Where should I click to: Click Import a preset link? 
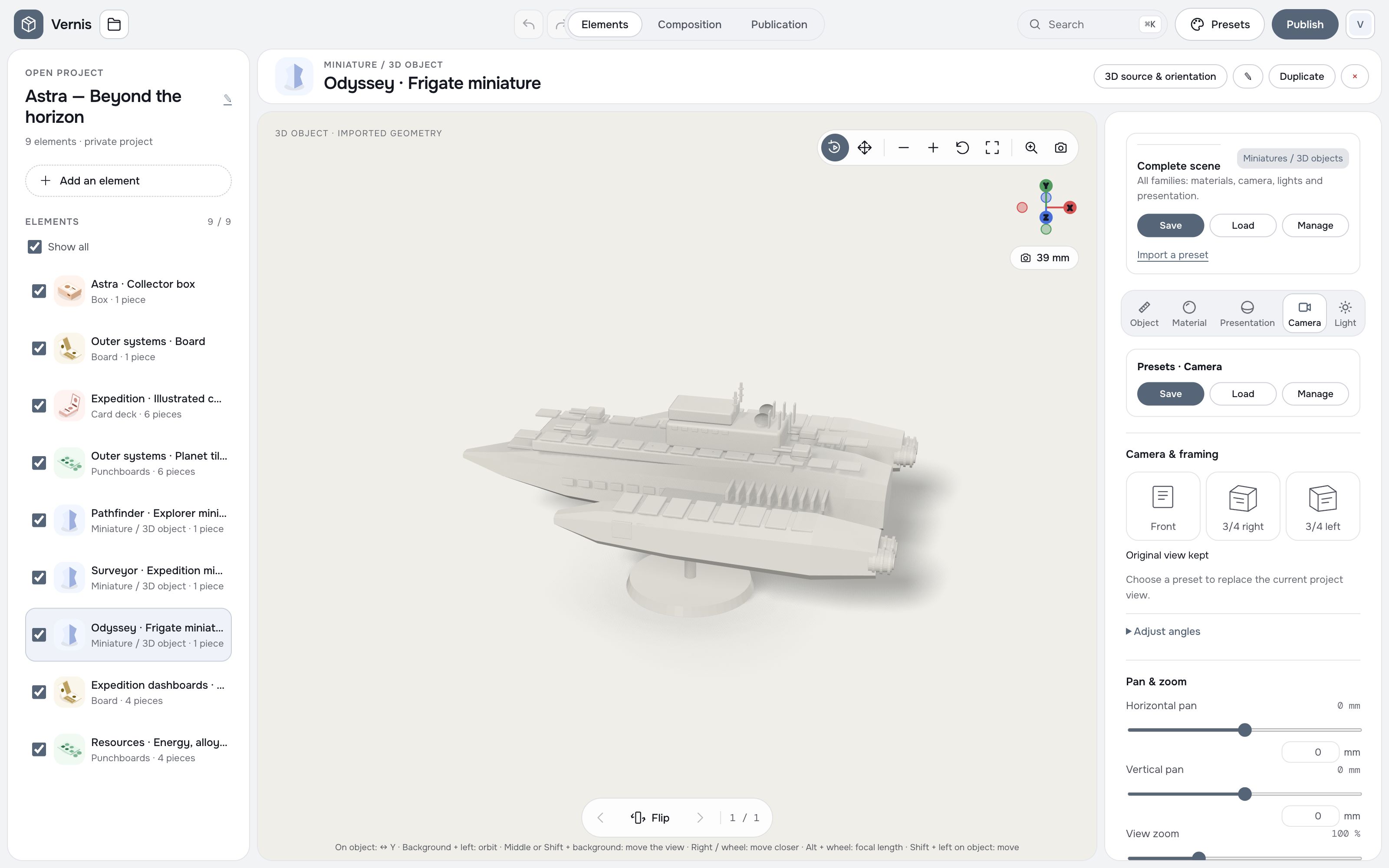[1172, 255]
